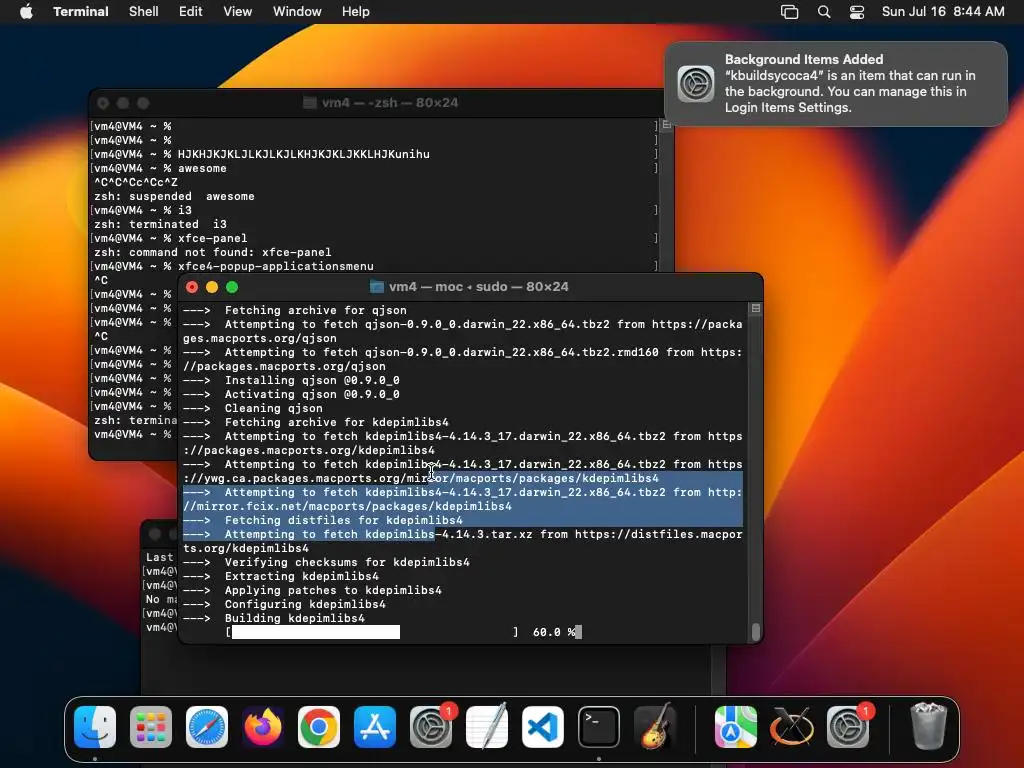Click the '^C^C^Cc^Cc^Z' line in zsh window
Image resolution: width=1024 pixels, height=768 pixels.
[x=136, y=182]
